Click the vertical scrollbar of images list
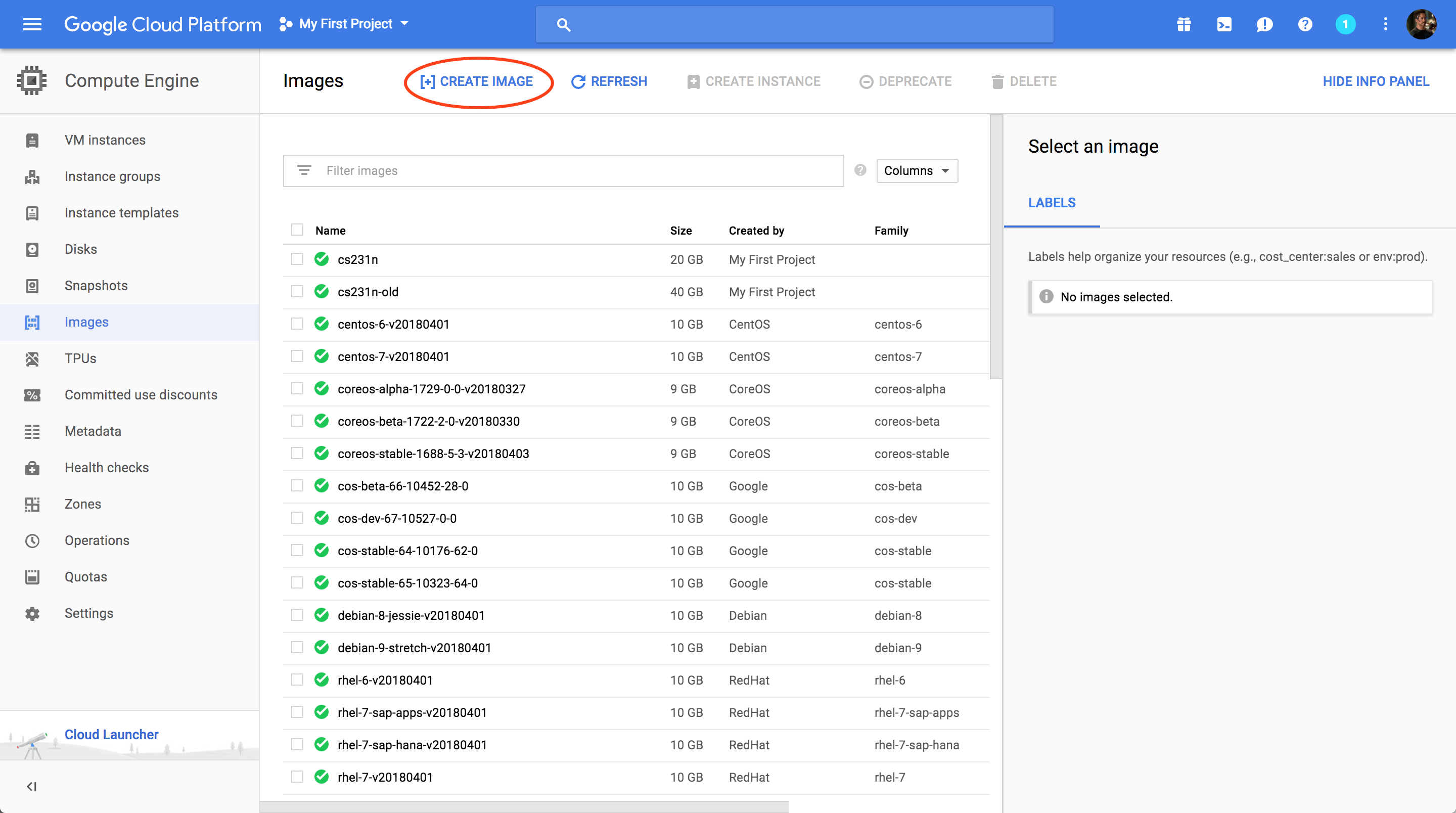1456x813 pixels. pos(995,247)
